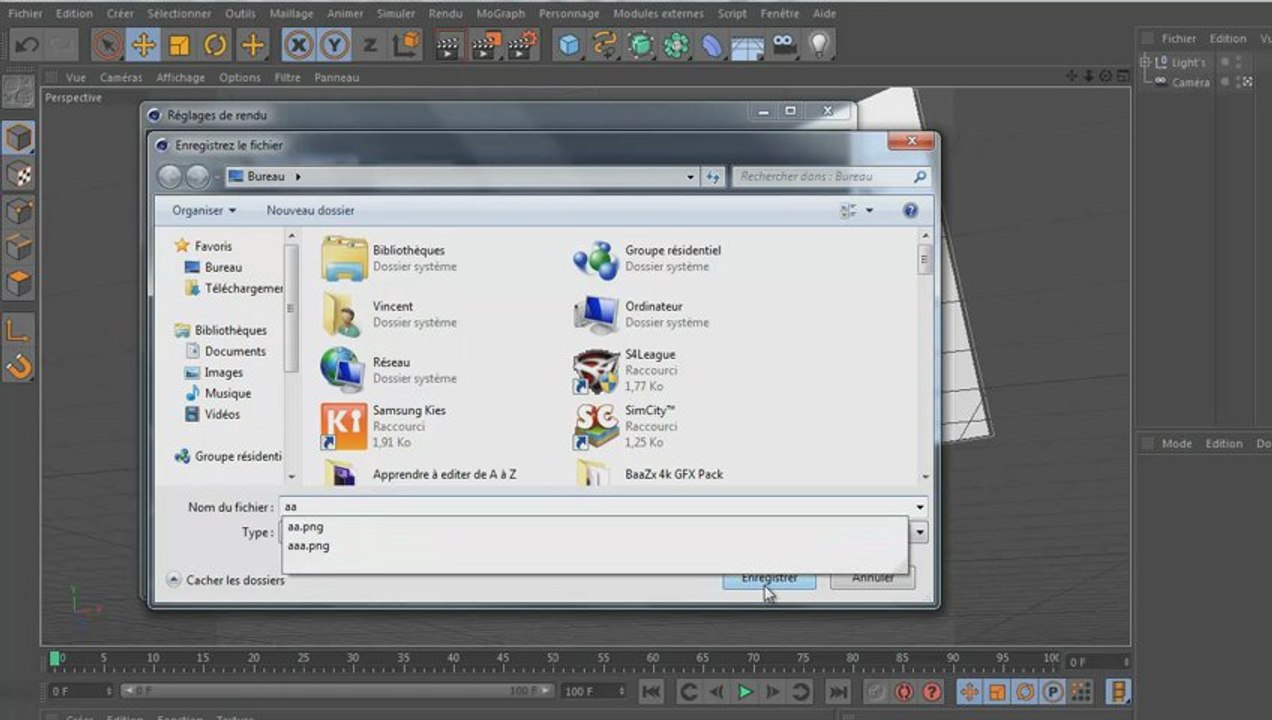Open the render settings clapperboard icon
Image resolution: width=1272 pixels, height=720 pixels.
pos(523,45)
